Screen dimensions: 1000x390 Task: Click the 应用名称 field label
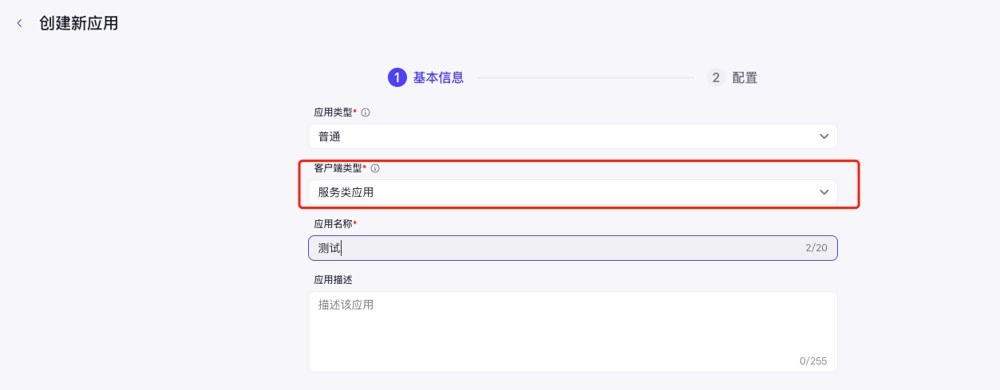tap(333, 224)
